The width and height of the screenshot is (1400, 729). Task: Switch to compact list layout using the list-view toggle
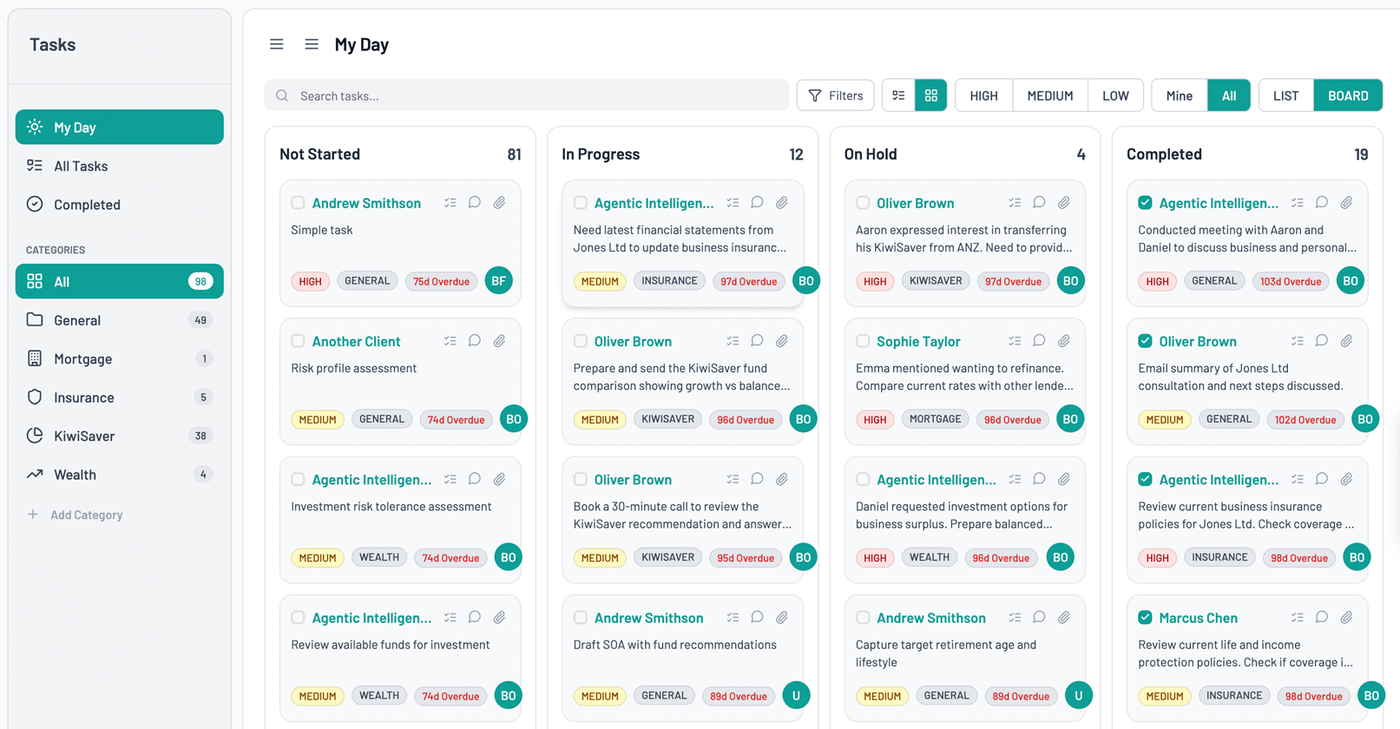898,95
